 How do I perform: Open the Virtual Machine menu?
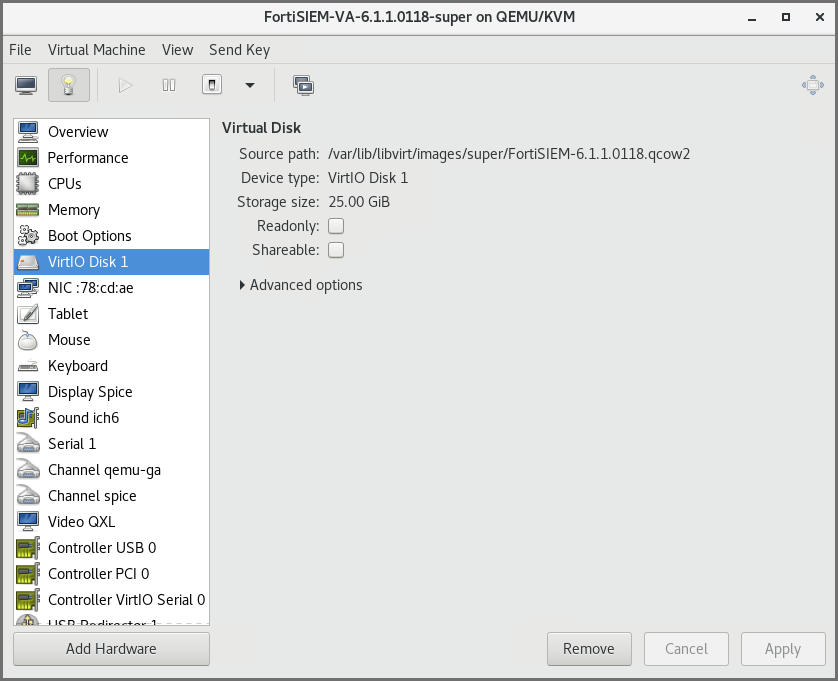tap(97, 49)
